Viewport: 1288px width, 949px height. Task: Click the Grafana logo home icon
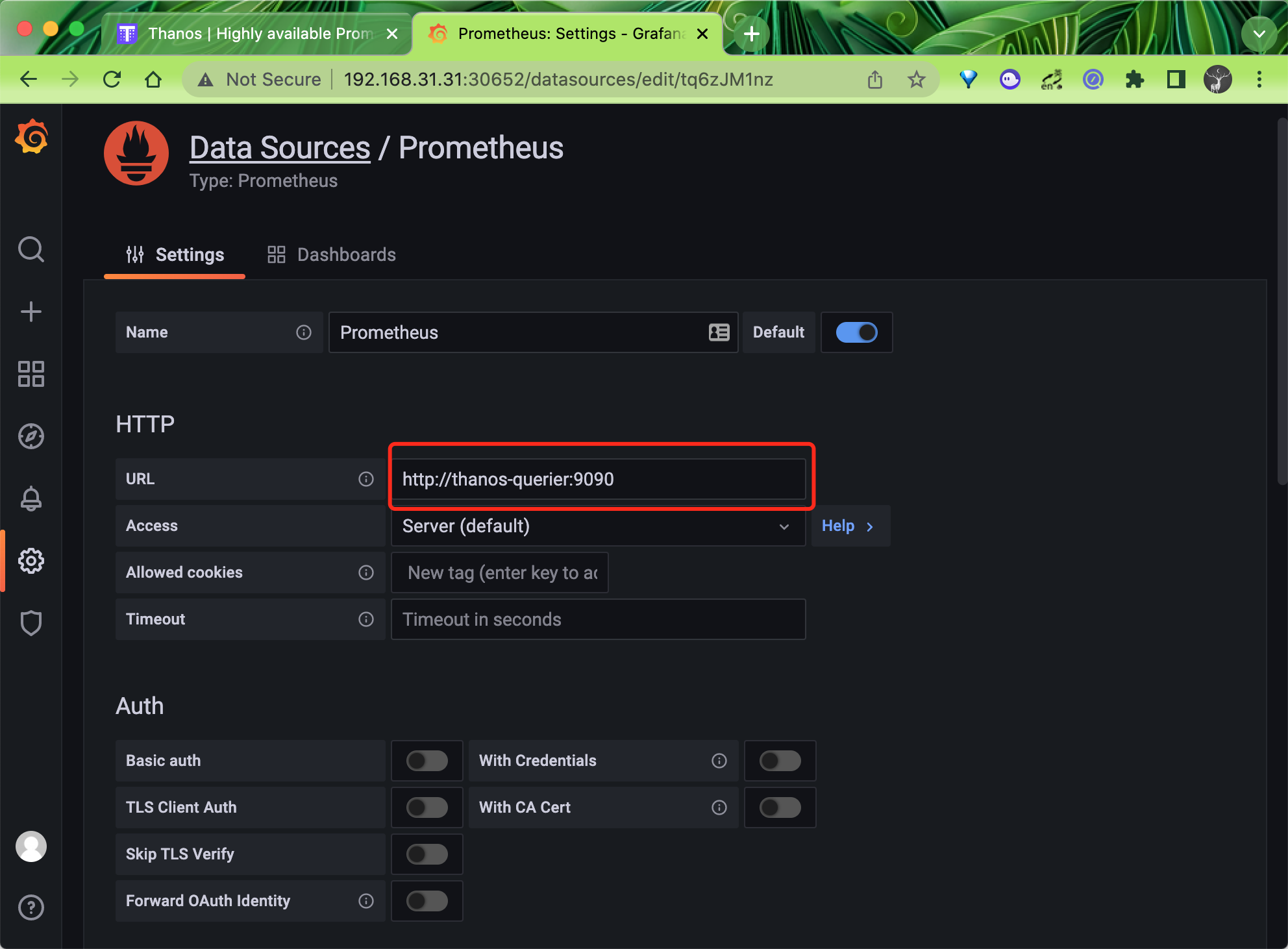(x=31, y=137)
